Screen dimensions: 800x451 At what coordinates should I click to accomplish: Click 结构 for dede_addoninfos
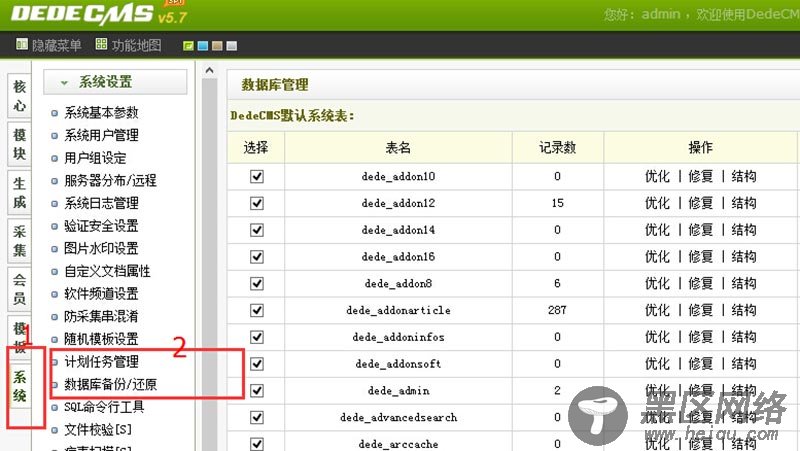(744, 337)
